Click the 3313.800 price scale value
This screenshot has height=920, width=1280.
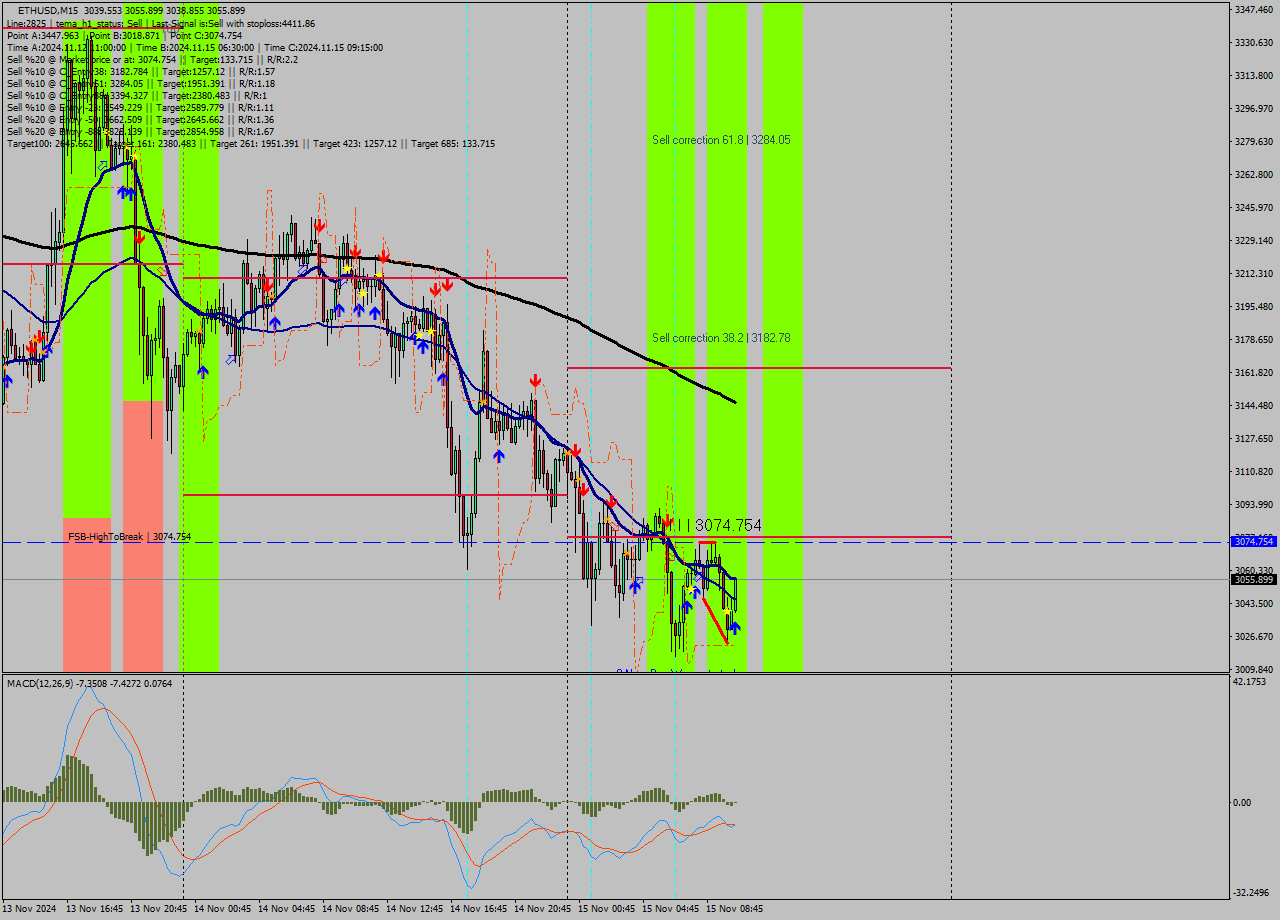[1254, 76]
